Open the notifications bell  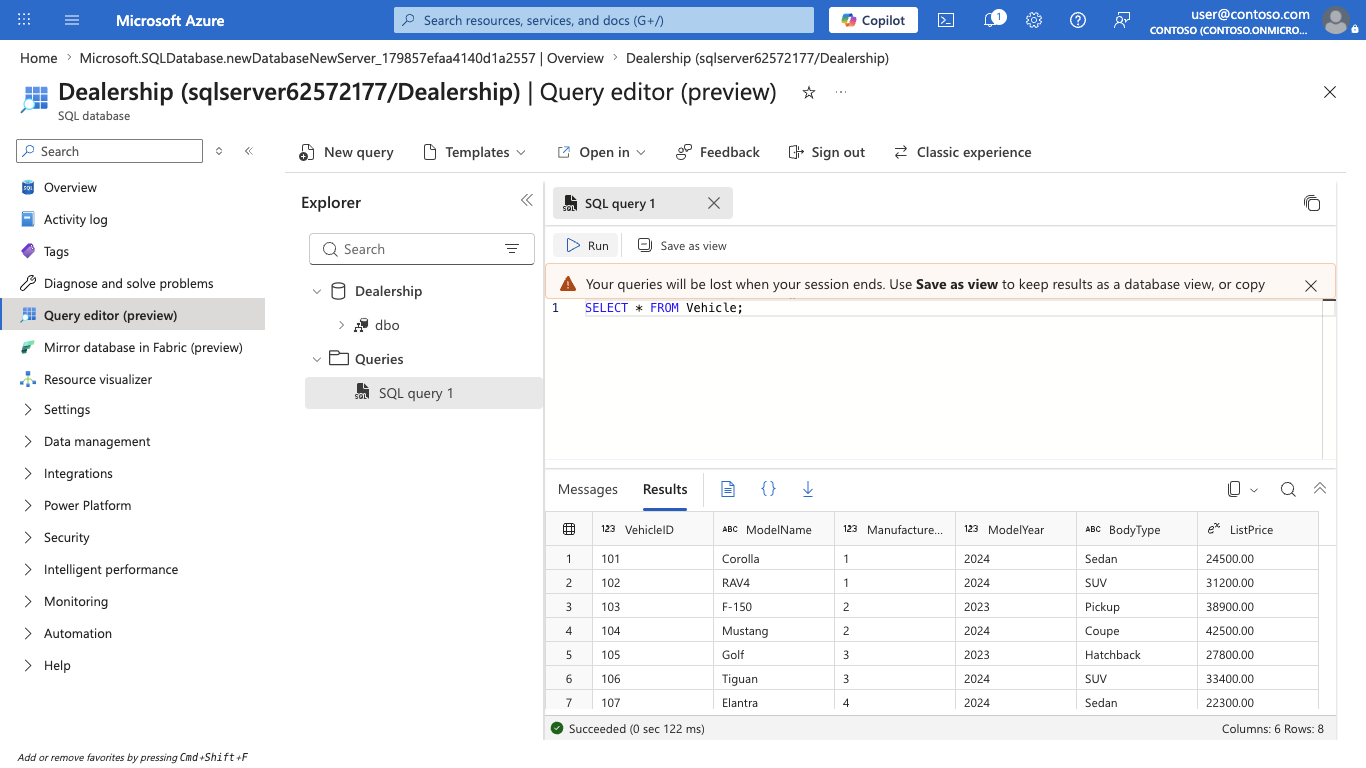pyautogui.click(x=991, y=20)
